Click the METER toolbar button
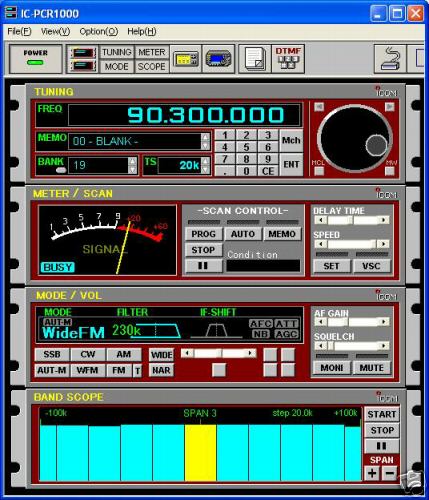The height and width of the screenshot is (500, 429). (152, 52)
